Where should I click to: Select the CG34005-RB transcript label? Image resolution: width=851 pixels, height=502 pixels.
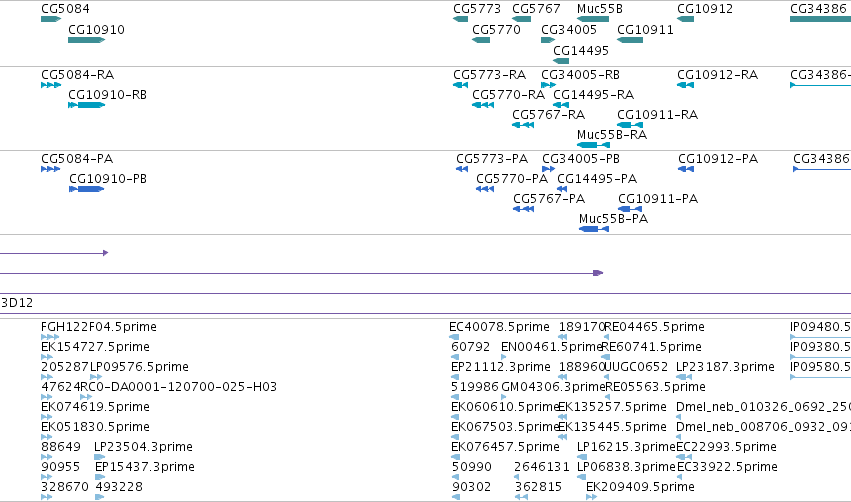(x=580, y=75)
